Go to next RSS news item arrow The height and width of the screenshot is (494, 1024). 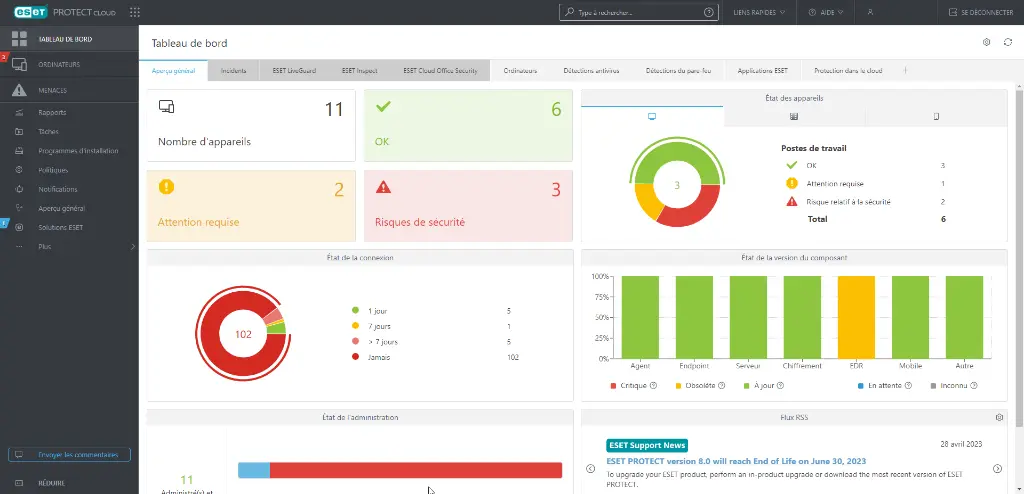pos(997,469)
